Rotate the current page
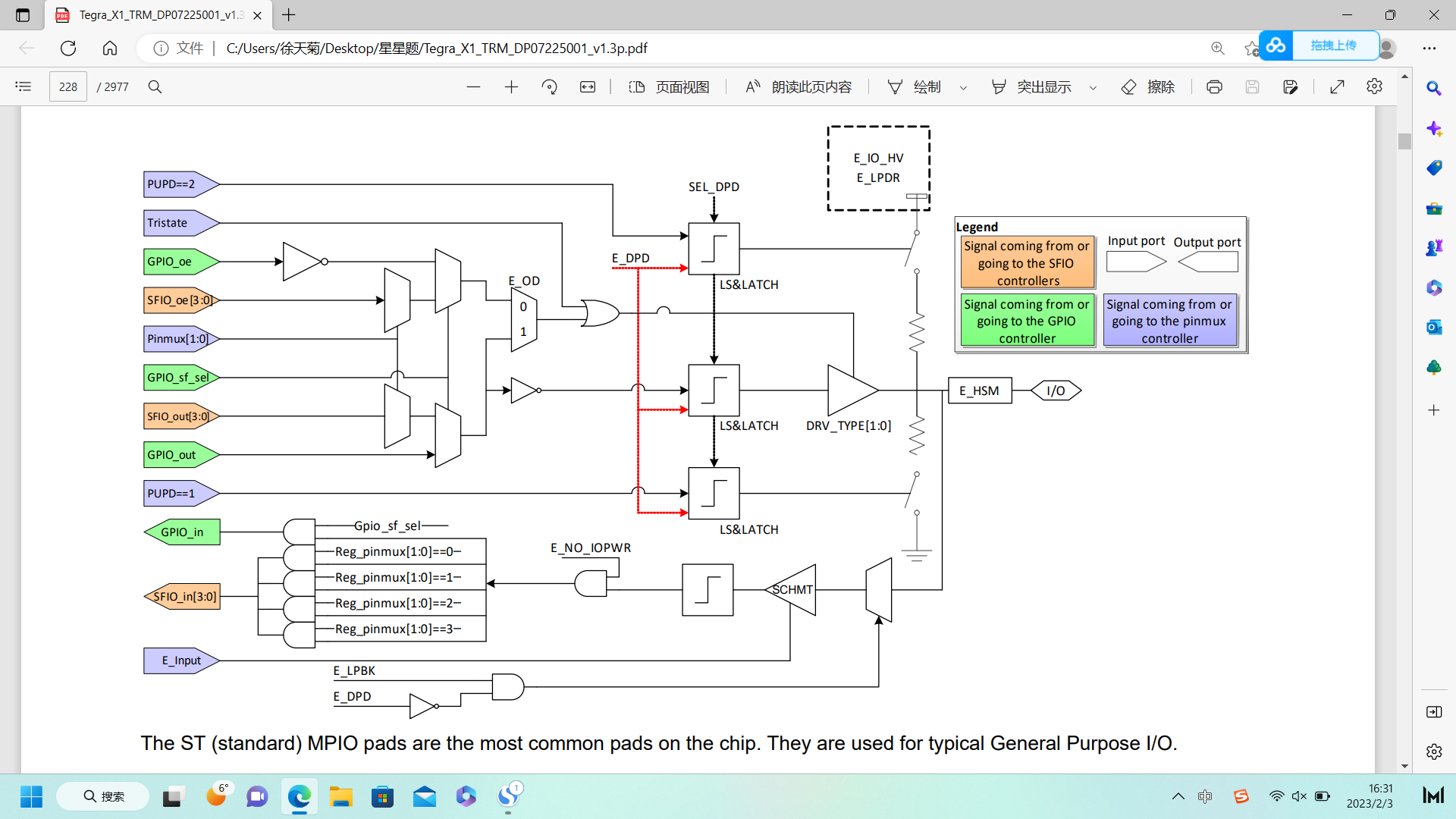 (550, 86)
